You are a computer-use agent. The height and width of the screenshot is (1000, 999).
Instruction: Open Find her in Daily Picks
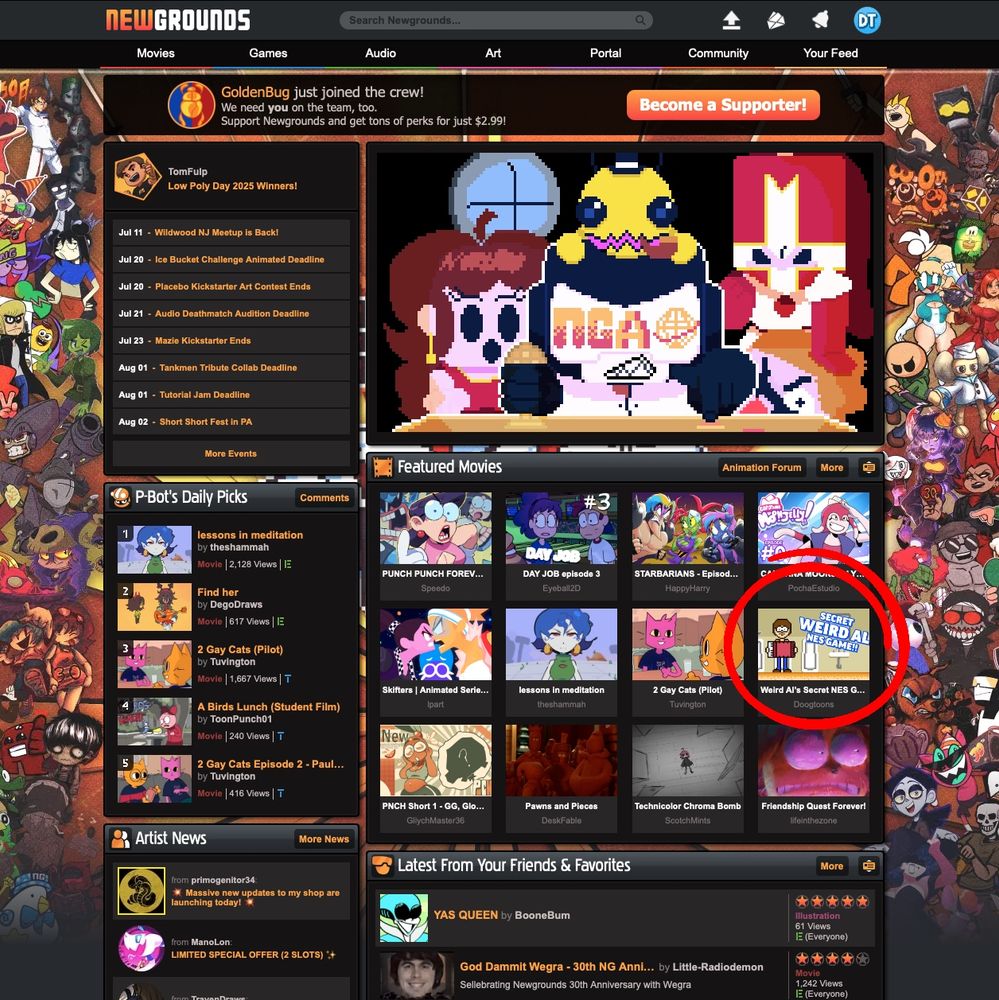(218, 592)
